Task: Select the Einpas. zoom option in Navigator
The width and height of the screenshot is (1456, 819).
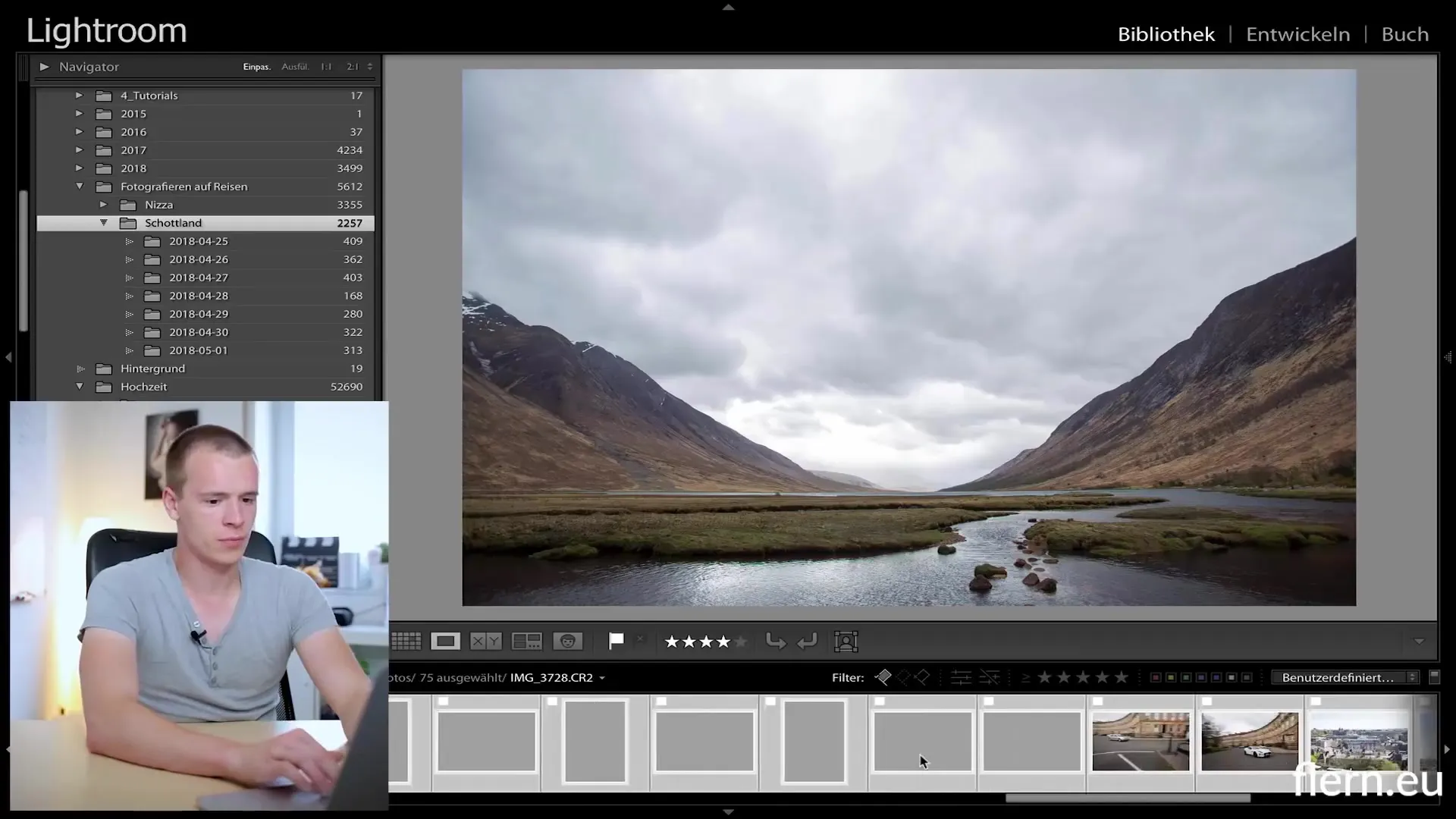Action: pyautogui.click(x=256, y=67)
